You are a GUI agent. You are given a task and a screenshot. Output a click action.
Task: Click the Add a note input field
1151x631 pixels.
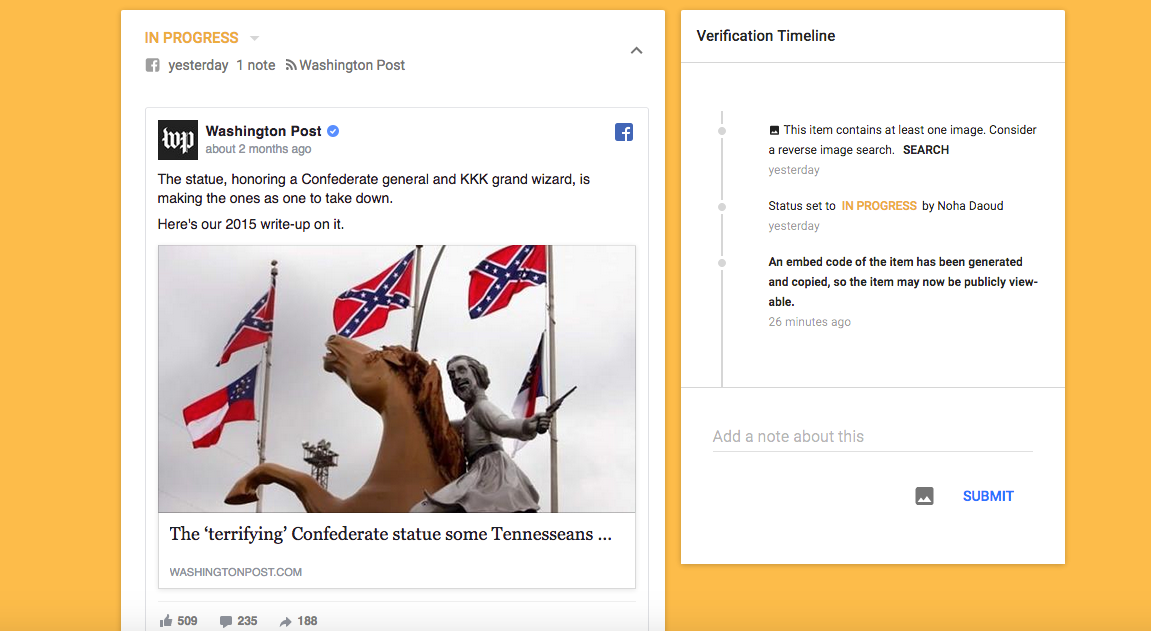tap(872, 437)
